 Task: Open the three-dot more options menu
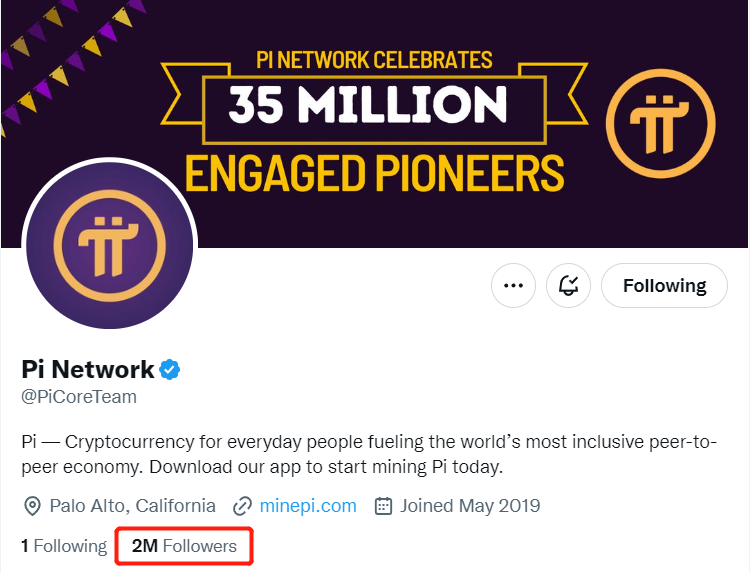pos(513,286)
